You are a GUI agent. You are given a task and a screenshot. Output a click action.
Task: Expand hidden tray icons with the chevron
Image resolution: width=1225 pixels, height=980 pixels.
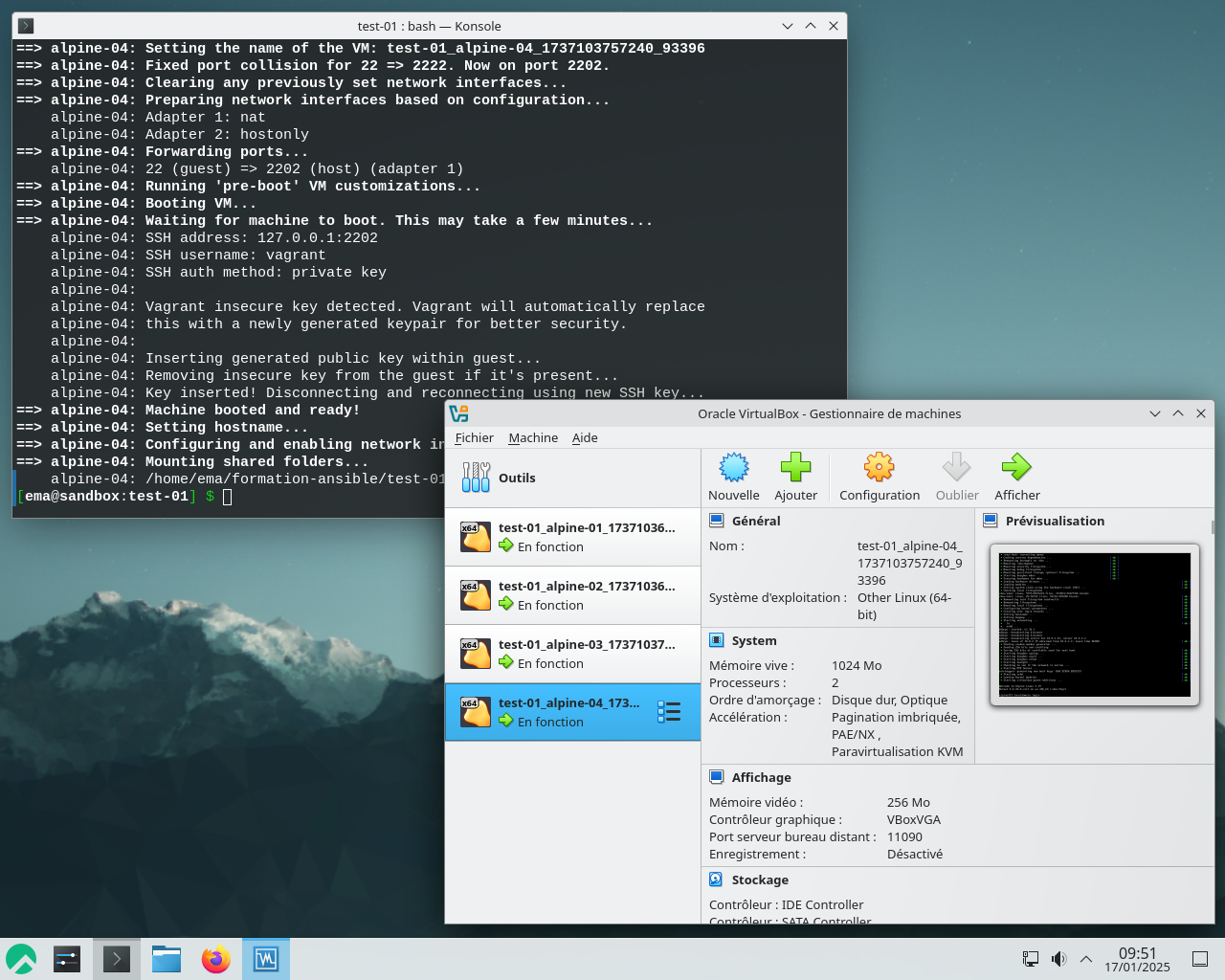1085,958
